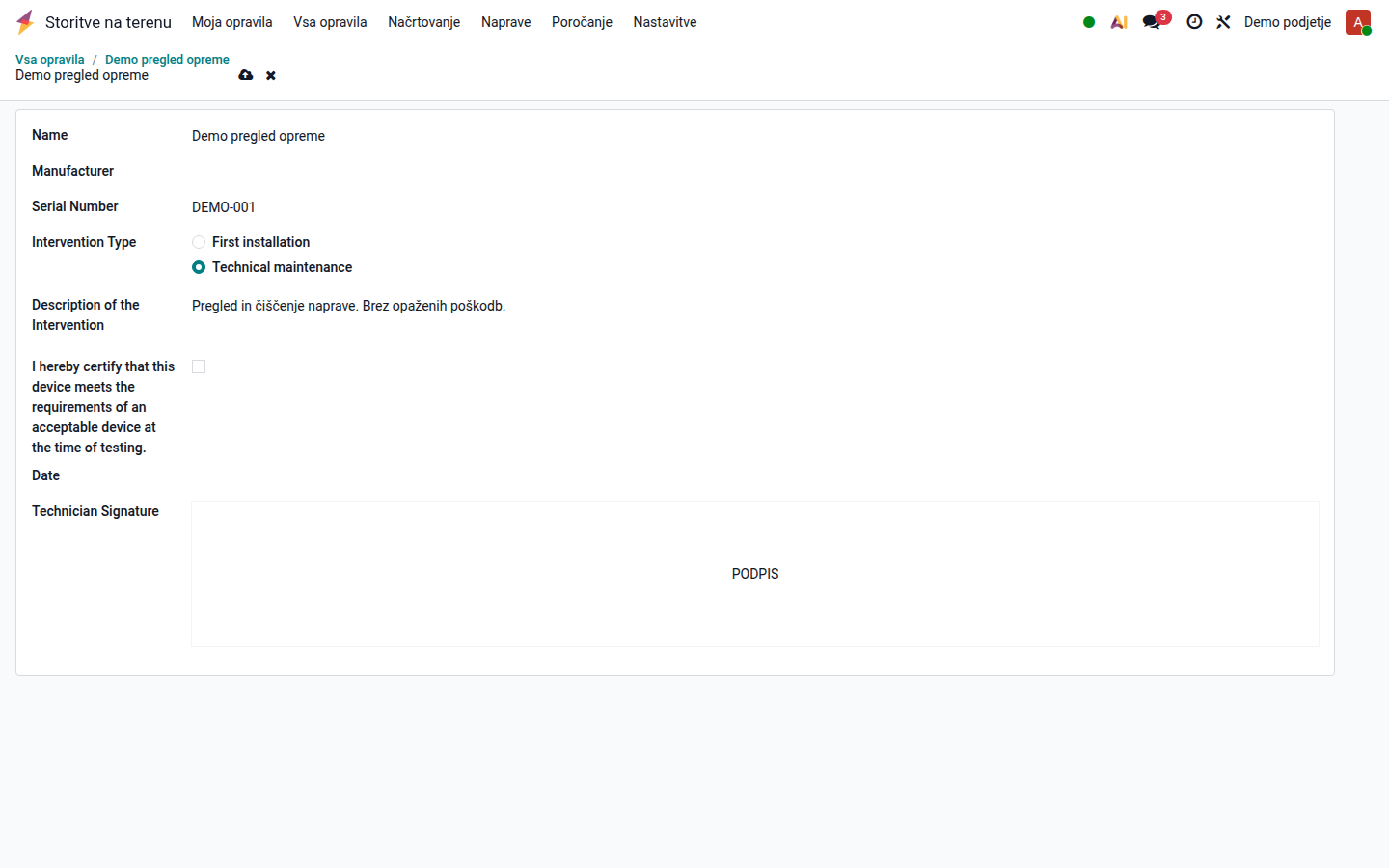Click the Storitve na terenu app logo
The image size is (1389, 868).
[x=25, y=22]
